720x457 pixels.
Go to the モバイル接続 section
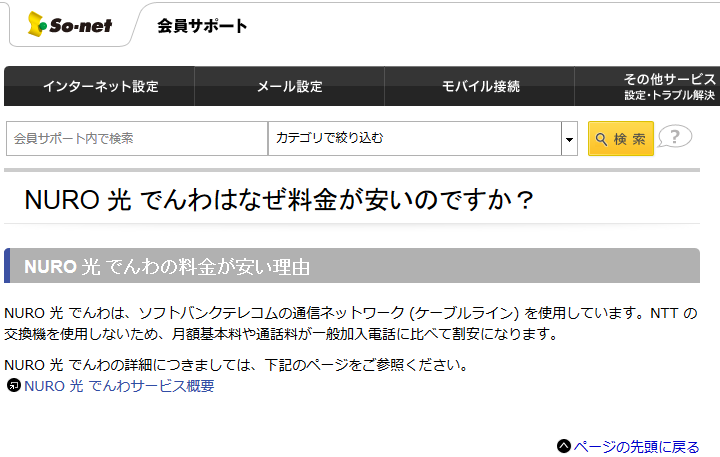(x=481, y=86)
